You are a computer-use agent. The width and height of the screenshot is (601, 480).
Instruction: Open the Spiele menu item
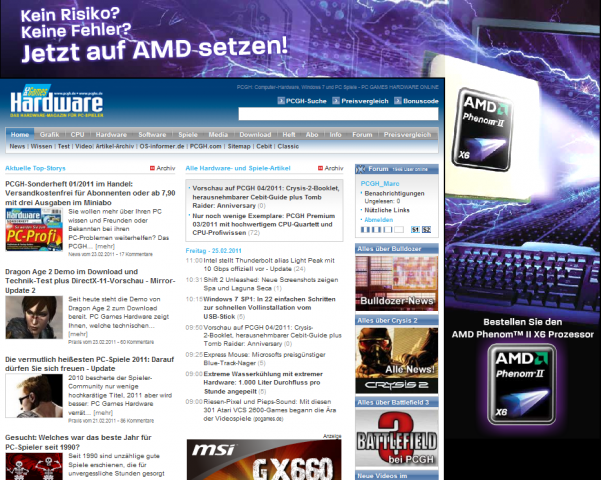coord(188,135)
